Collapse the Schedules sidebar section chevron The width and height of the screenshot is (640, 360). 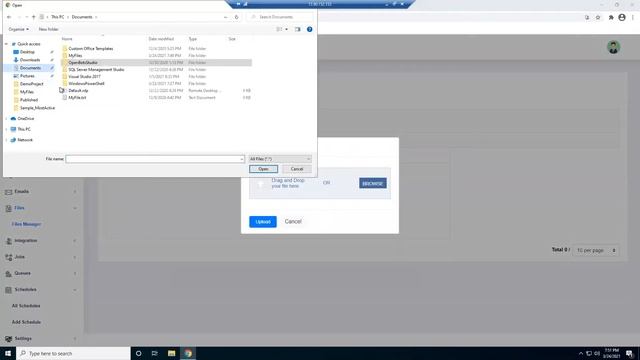click(x=75, y=290)
